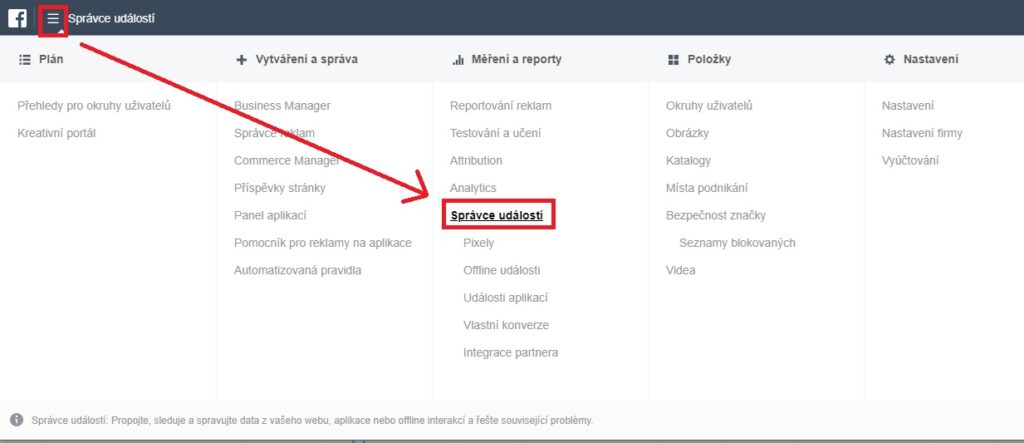1024x443 pixels.
Task: Click the gear icon beside Nastavení header
Action: click(x=889, y=59)
